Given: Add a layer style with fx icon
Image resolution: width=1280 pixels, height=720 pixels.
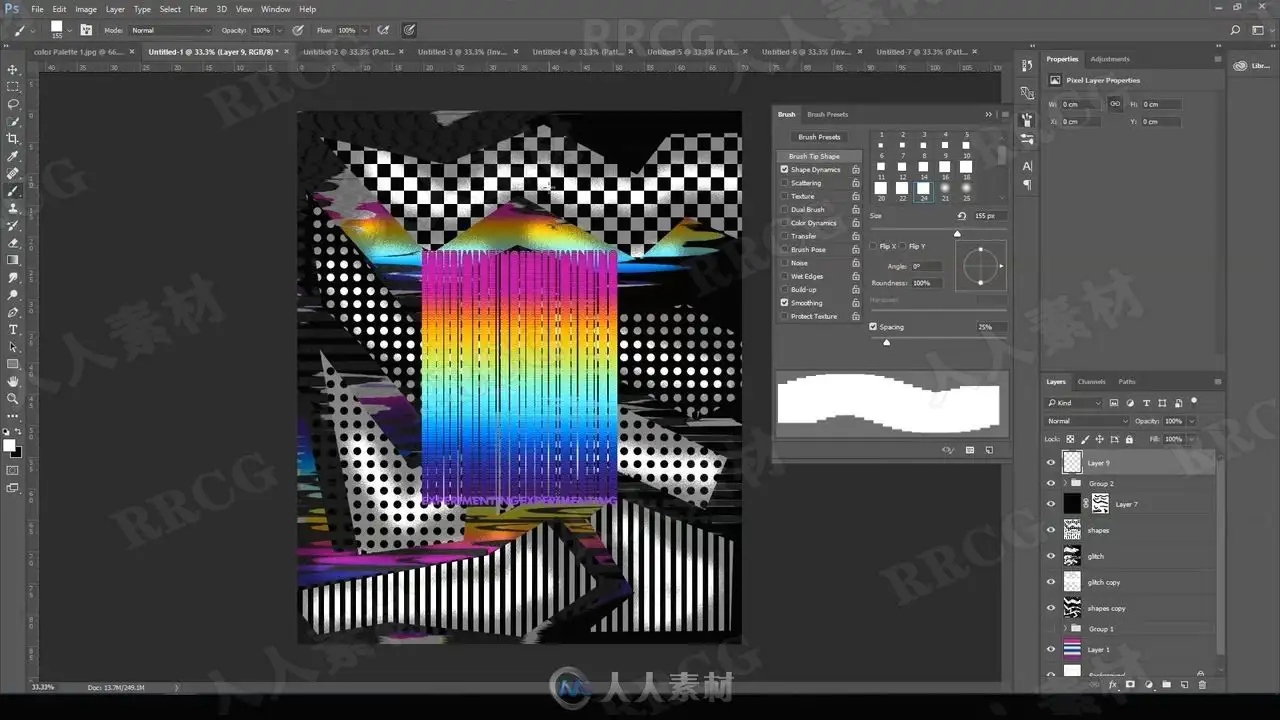Looking at the screenshot, I should (x=1112, y=685).
